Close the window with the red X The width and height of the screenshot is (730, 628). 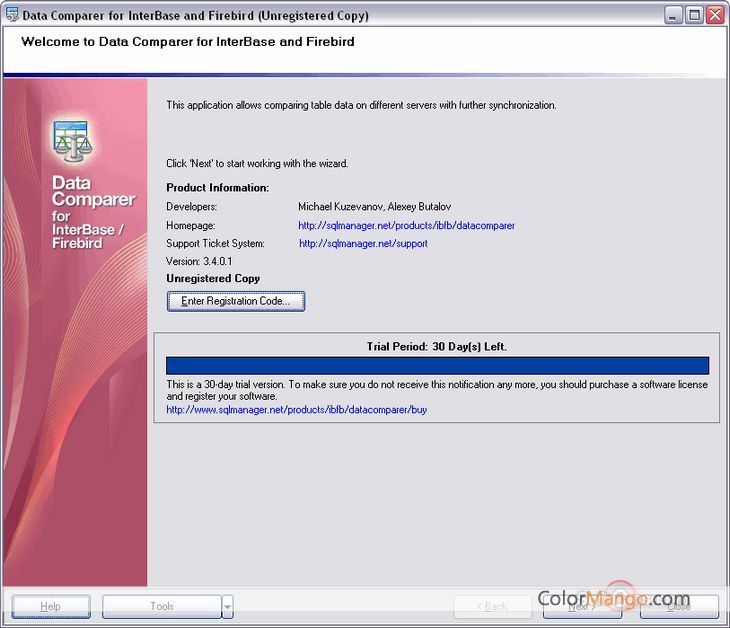715,15
